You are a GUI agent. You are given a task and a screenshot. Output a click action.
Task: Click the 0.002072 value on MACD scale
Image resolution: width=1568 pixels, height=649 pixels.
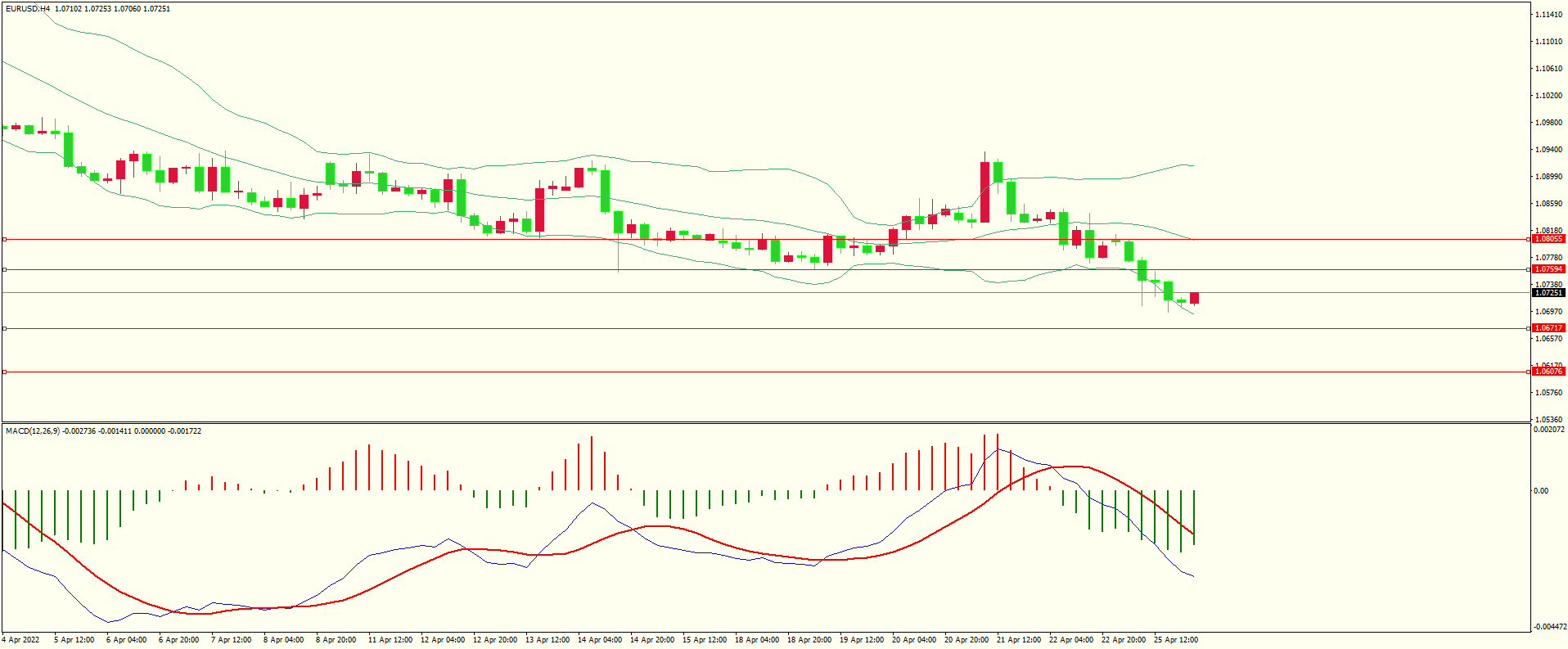coord(1548,430)
